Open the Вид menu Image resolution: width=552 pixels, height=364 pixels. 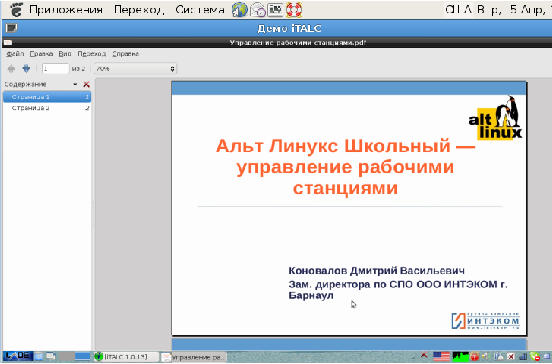coord(65,54)
